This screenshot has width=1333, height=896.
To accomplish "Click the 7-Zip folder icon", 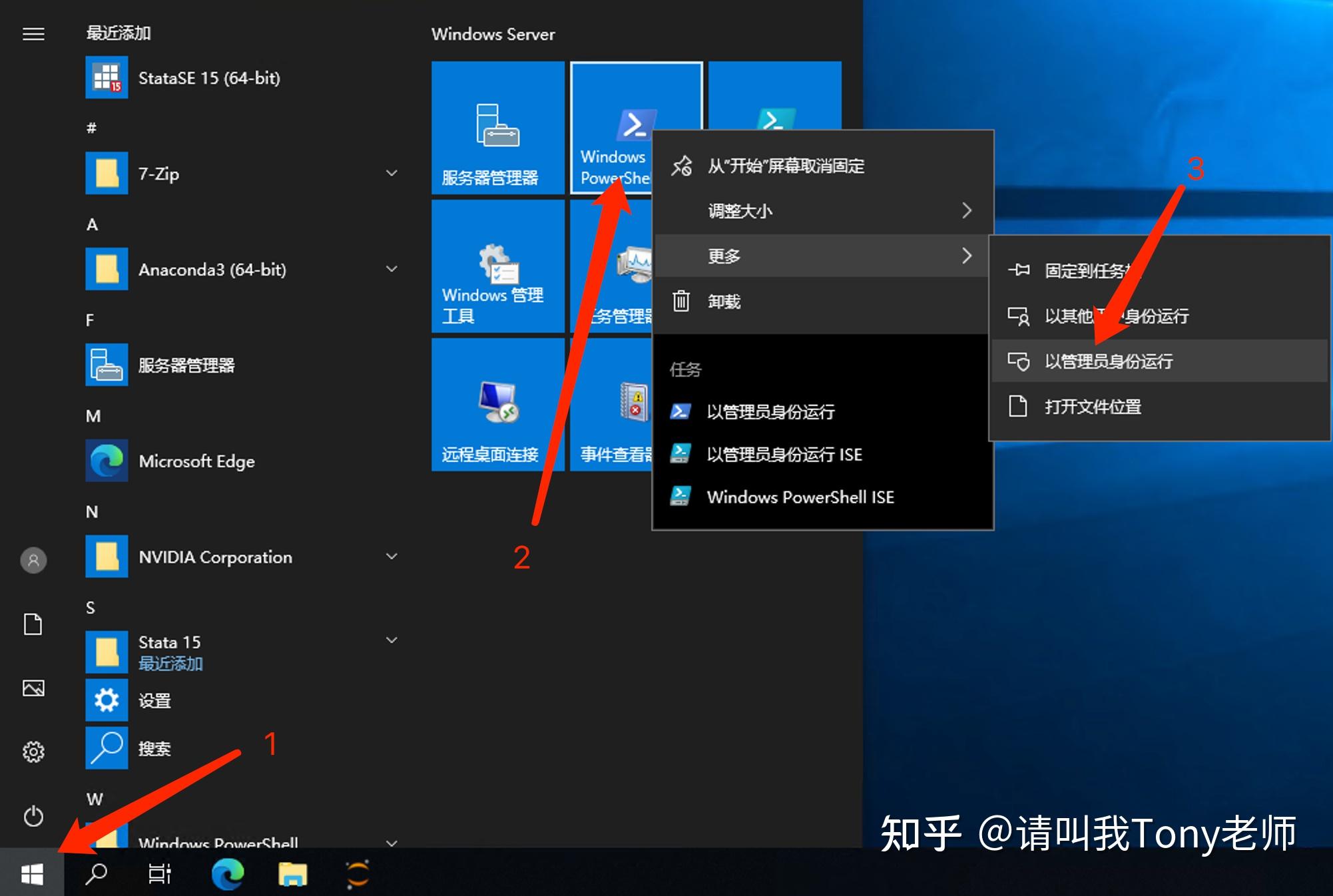I will [107, 174].
